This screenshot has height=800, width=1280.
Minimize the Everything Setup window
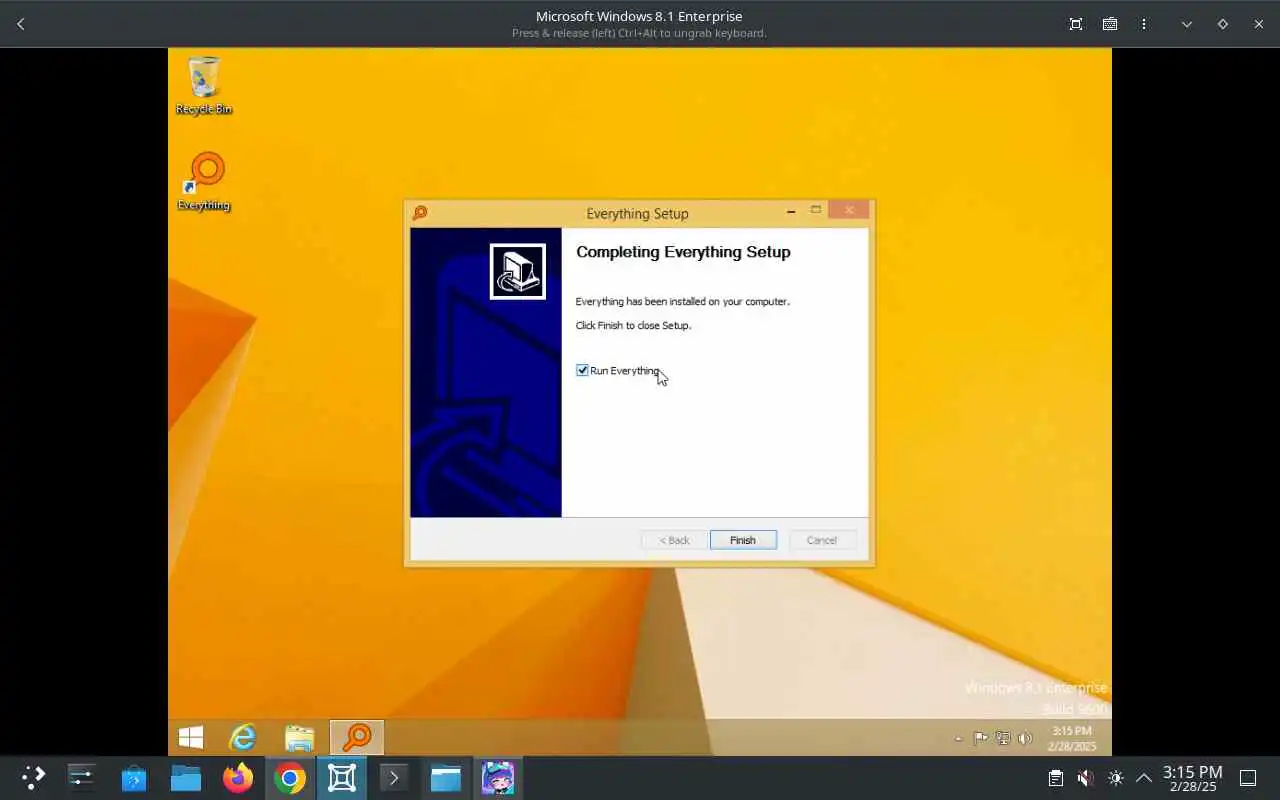791,211
